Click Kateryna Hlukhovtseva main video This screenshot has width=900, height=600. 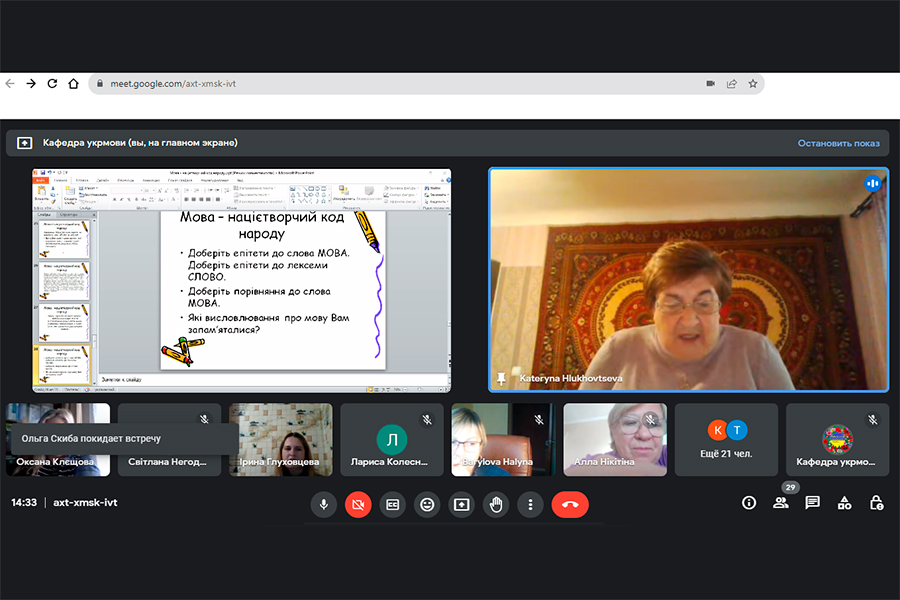point(689,280)
